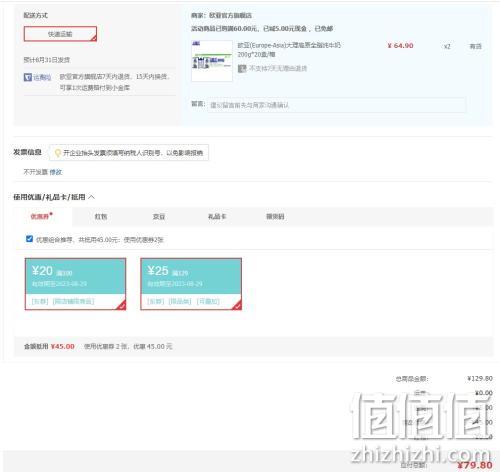Open the milk product thumbnail image
The image size is (500, 472).
tap(212, 61)
